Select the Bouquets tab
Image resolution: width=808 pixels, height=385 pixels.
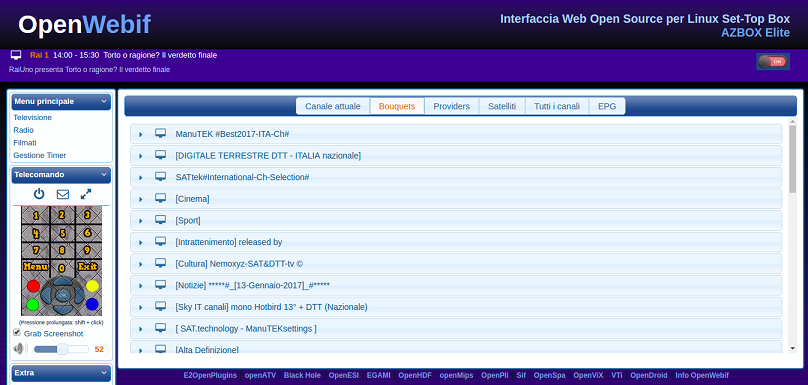397,106
